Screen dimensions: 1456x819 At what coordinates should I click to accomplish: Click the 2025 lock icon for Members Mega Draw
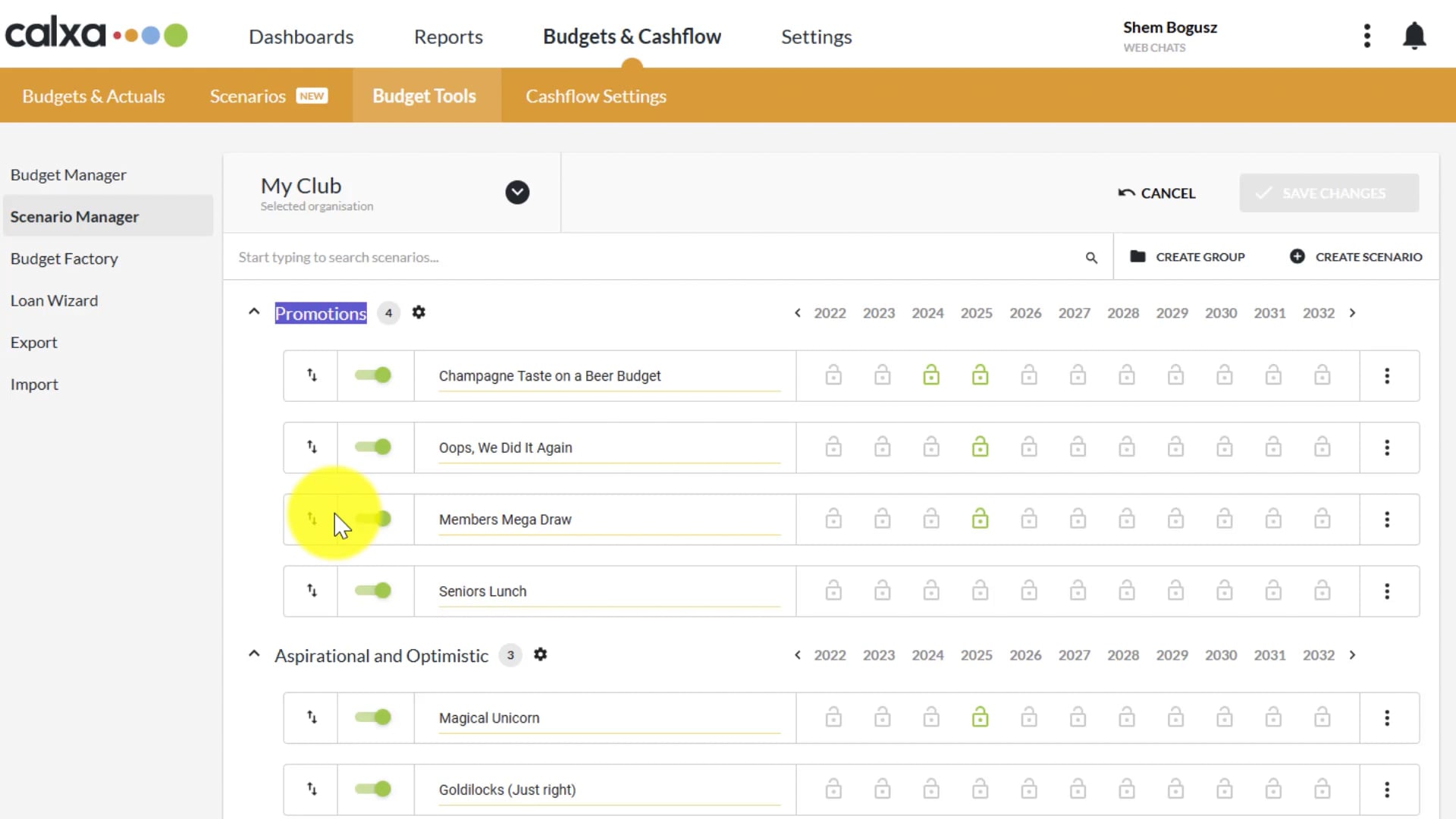980,519
